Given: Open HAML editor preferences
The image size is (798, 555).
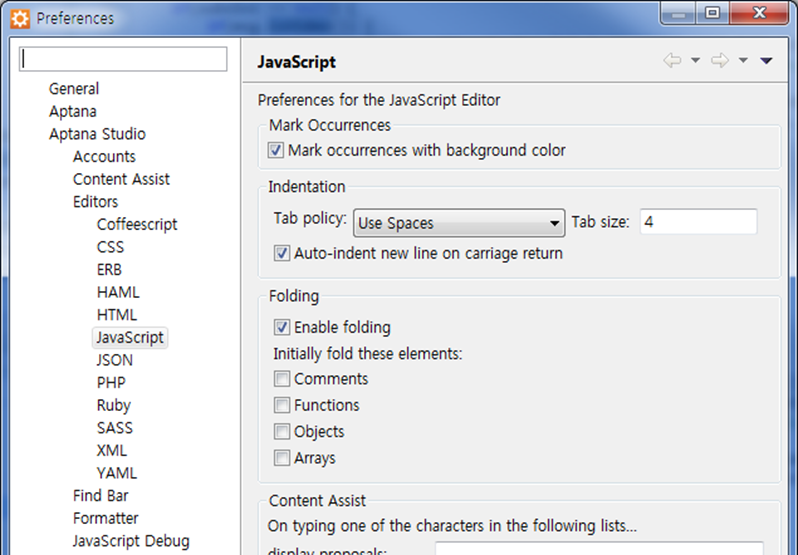Looking at the screenshot, I should (118, 293).
